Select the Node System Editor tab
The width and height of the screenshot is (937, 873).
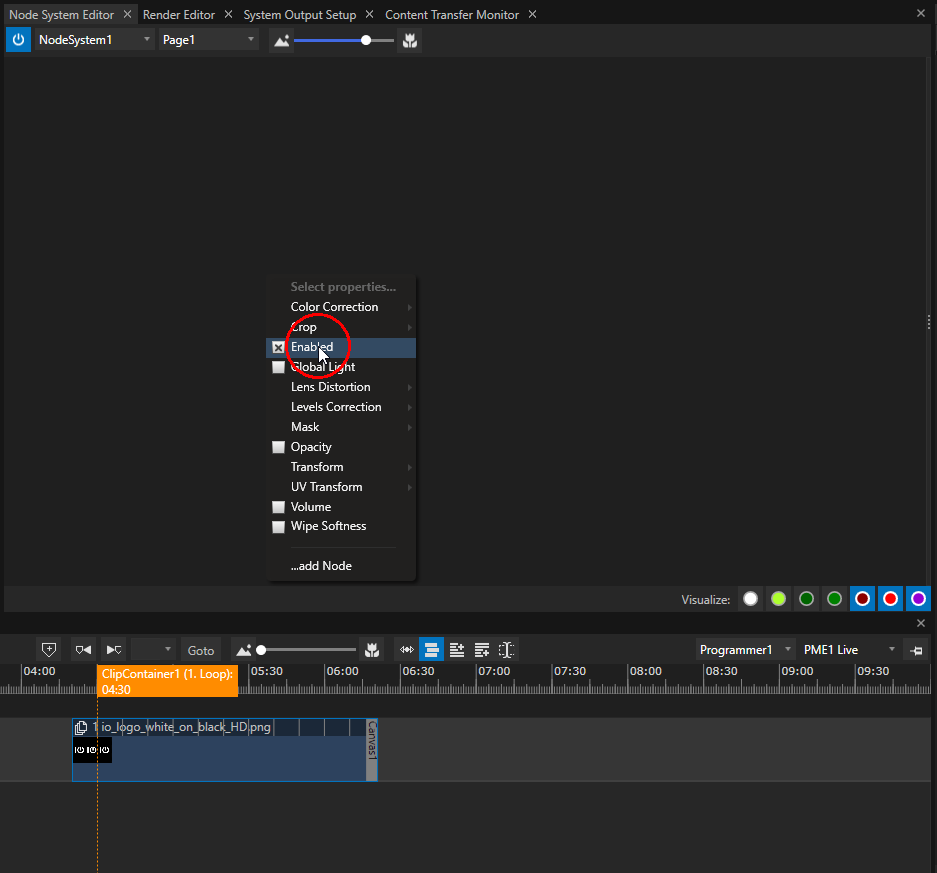(62, 15)
